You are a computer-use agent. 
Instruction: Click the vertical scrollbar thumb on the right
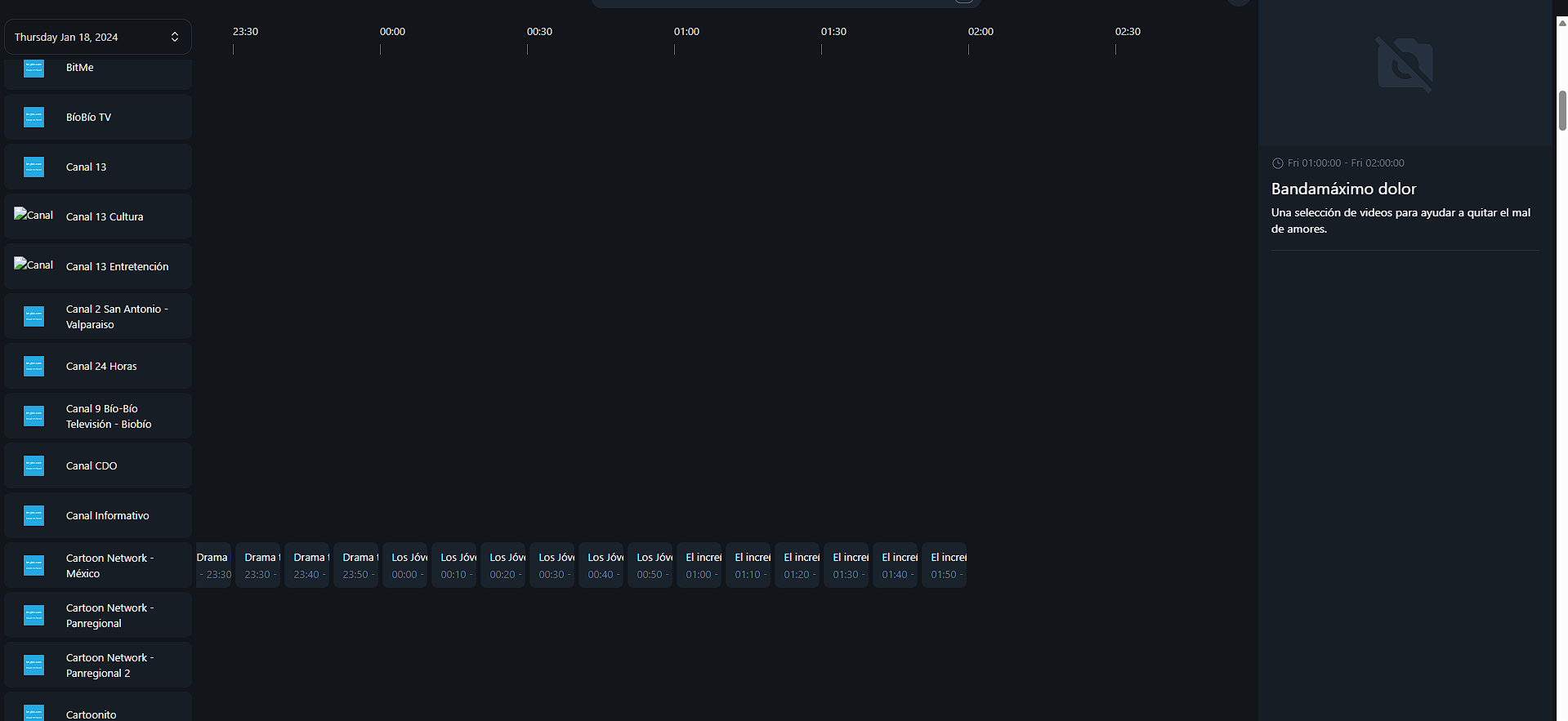[1561, 110]
